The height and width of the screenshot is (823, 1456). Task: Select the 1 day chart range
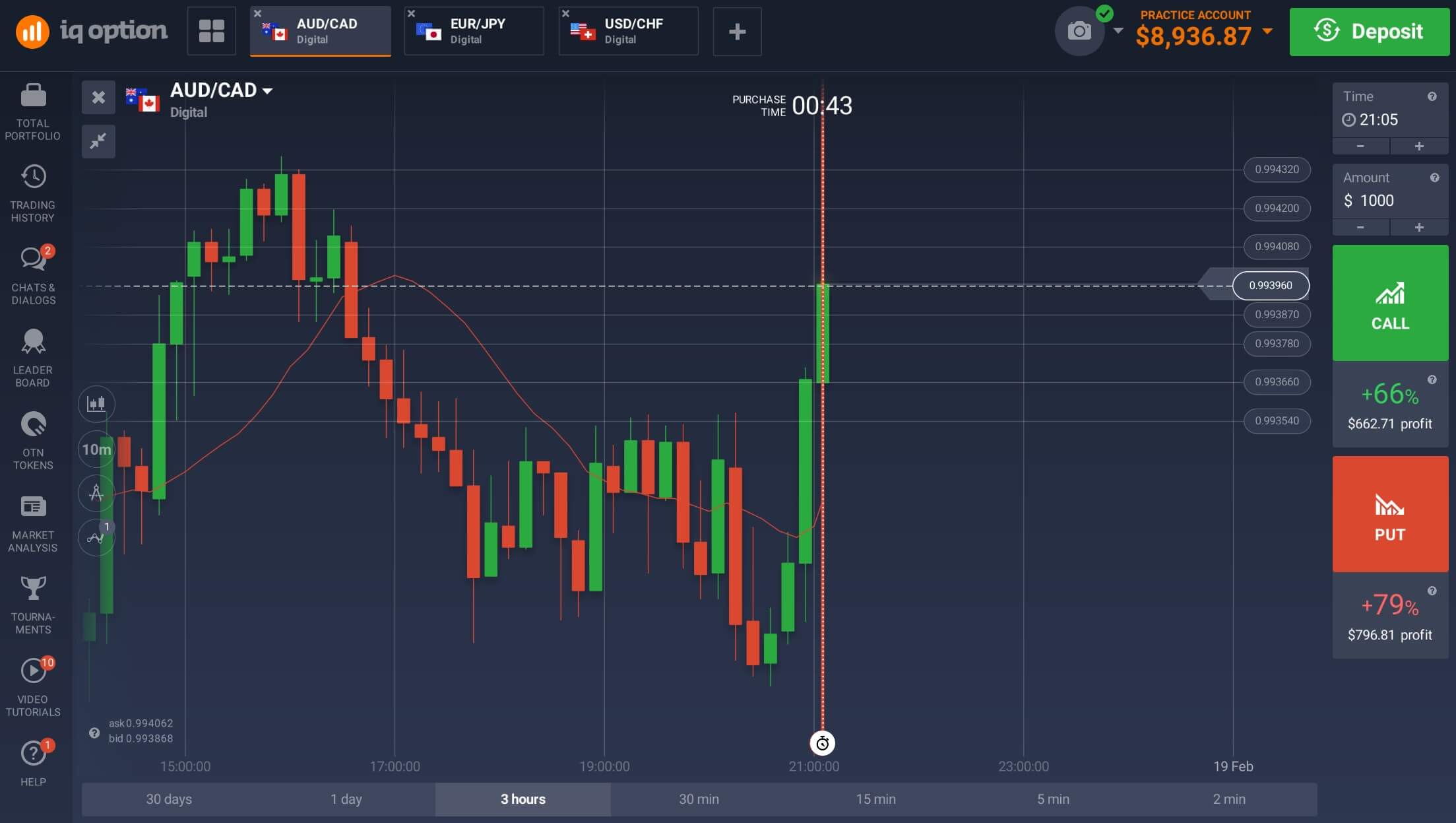coord(346,799)
